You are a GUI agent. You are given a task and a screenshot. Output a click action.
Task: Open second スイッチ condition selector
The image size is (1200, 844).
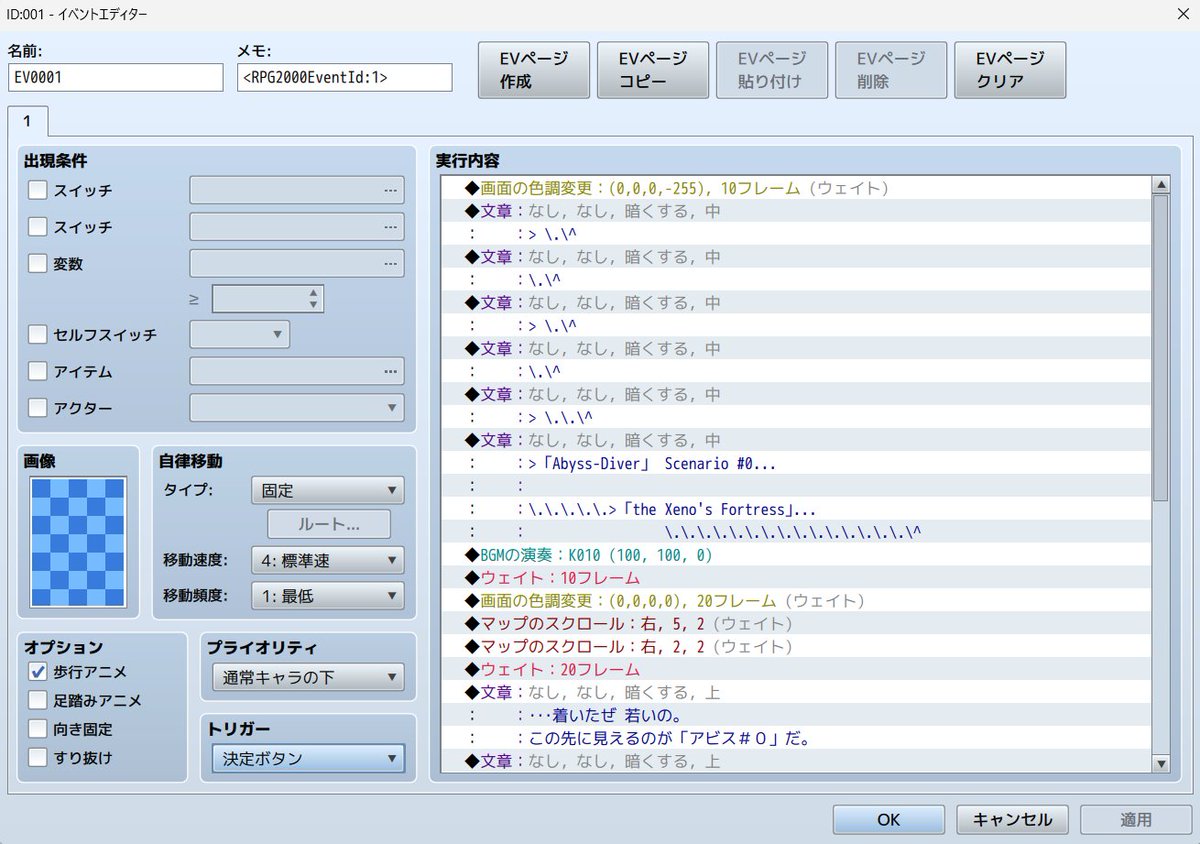(x=297, y=227)
